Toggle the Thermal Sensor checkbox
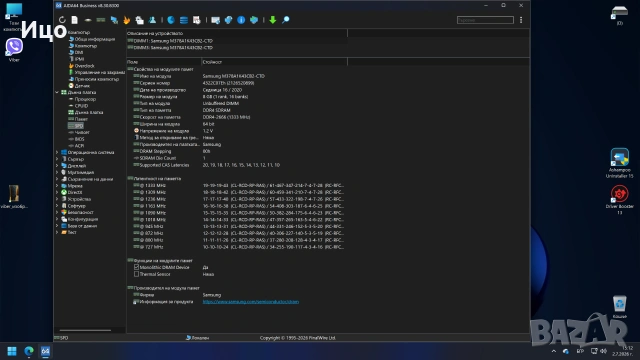640x360 pixels. 136,274
